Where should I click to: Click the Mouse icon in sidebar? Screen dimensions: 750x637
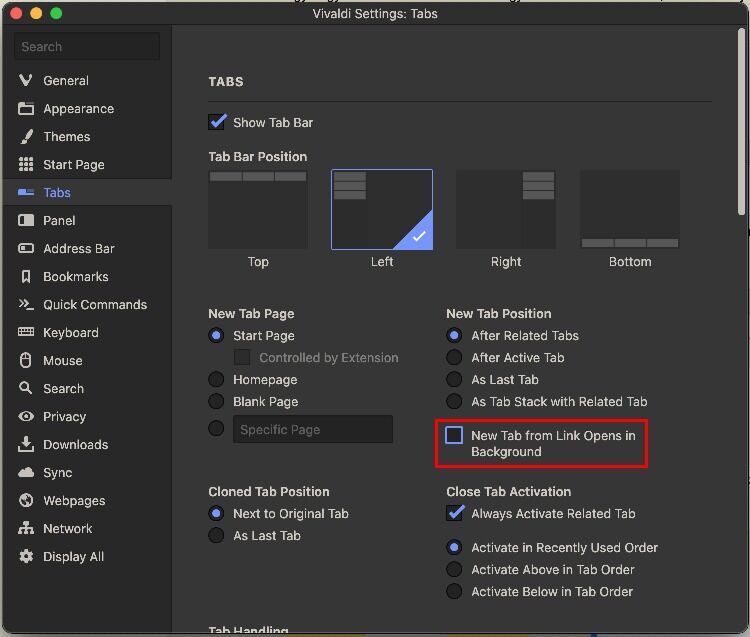click(26, 360)
